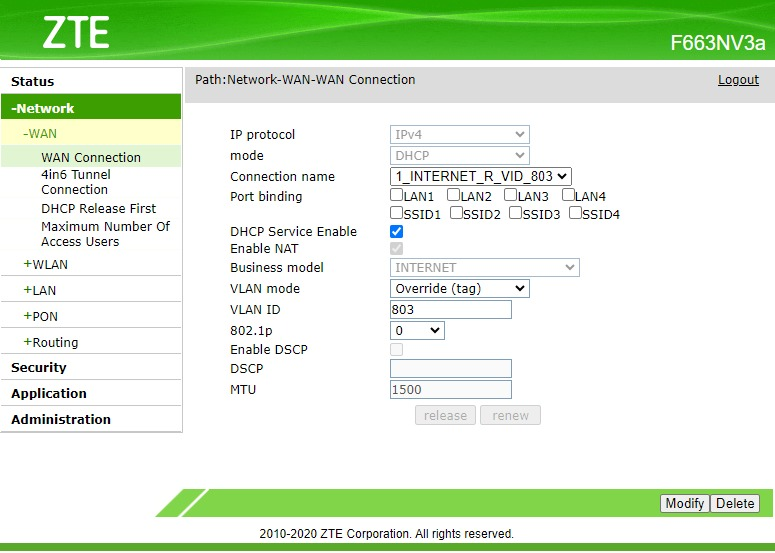
Task: Open DHCP Release First page
Action: [x=98, y=208]
